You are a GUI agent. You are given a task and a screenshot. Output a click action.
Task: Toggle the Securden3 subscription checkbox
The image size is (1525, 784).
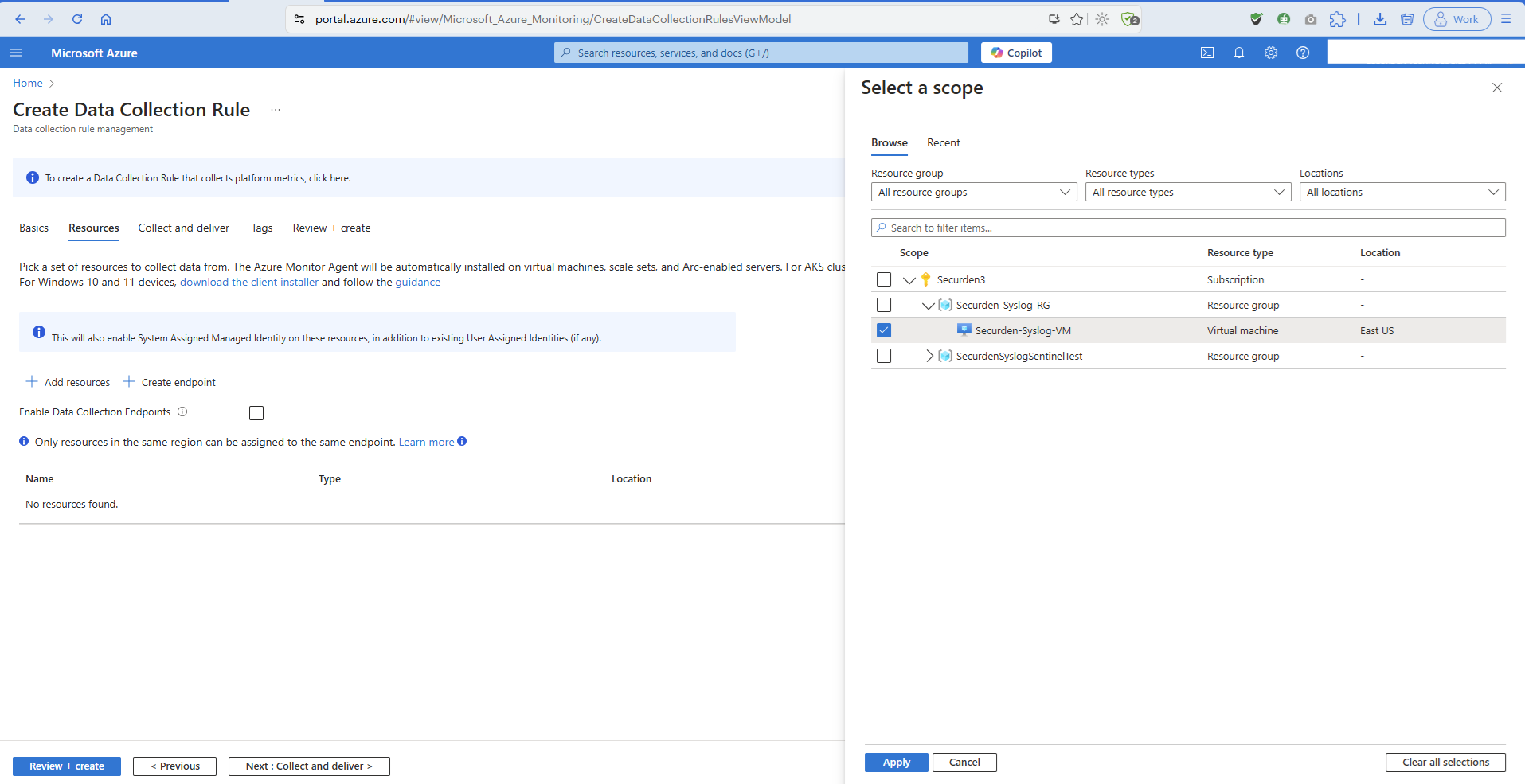click(884, 279)
